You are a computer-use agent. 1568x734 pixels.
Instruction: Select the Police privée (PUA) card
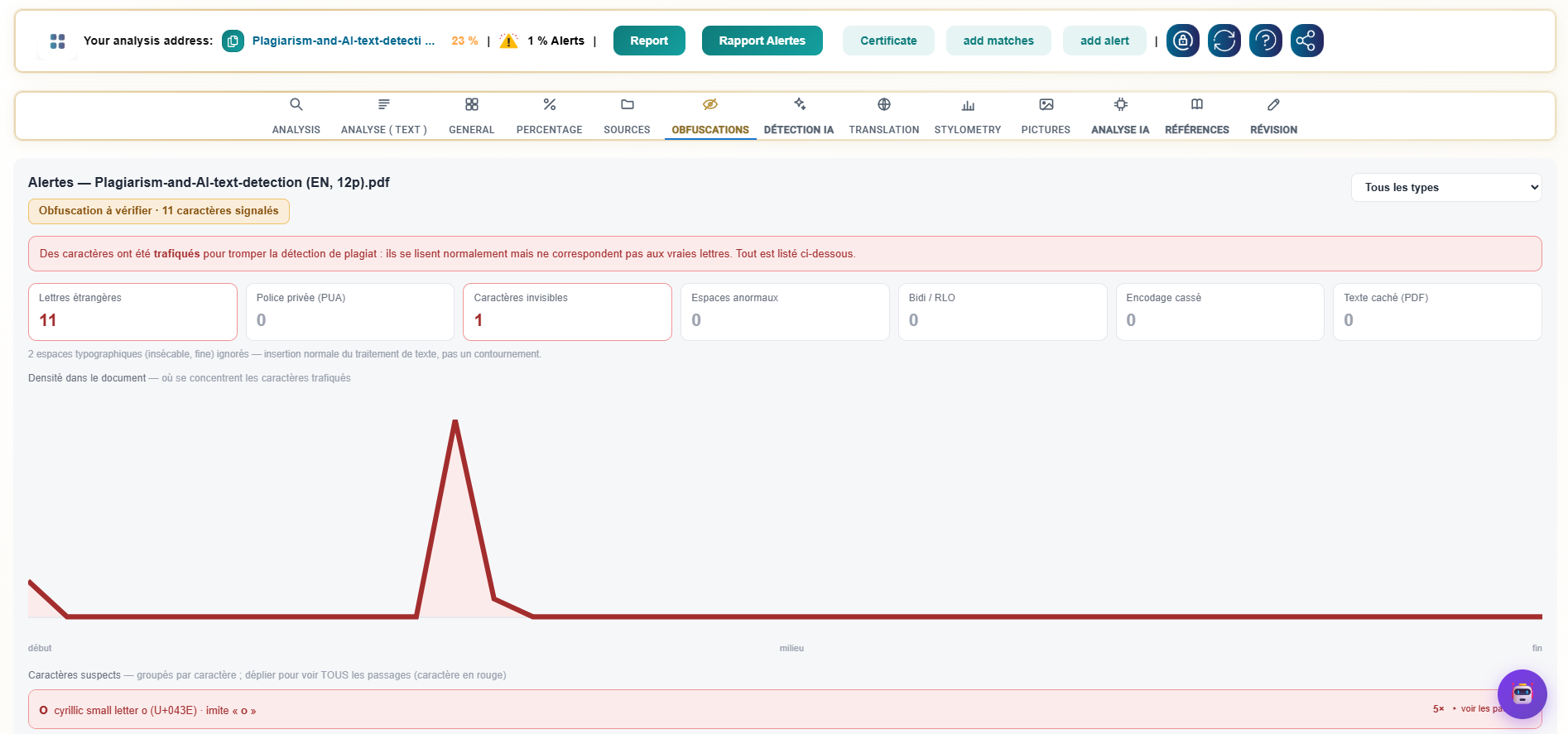[350, 312]
